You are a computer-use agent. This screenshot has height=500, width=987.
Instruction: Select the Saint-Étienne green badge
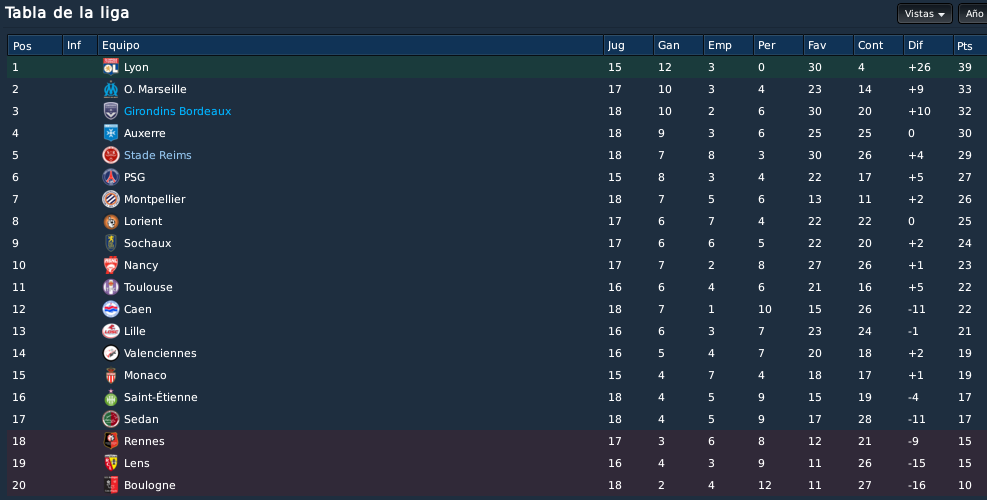(111, 397)
